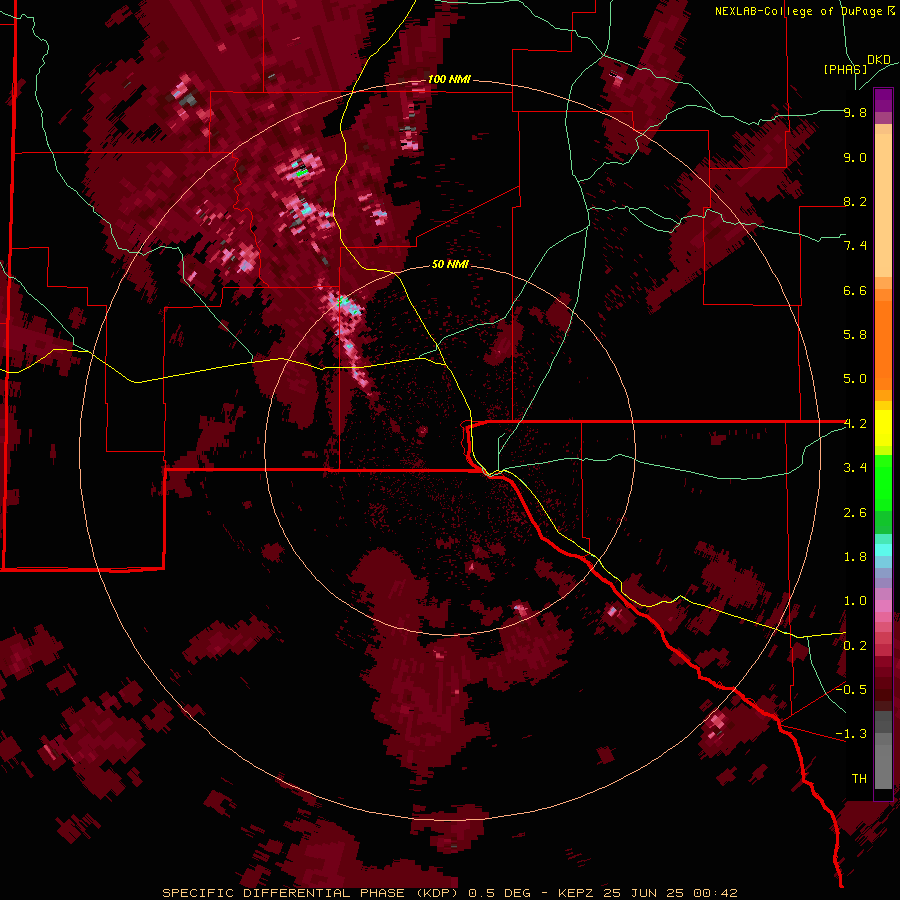Click the 5.0 scale value
This screenshot has height=900, width=900.
tap(855, 379)
